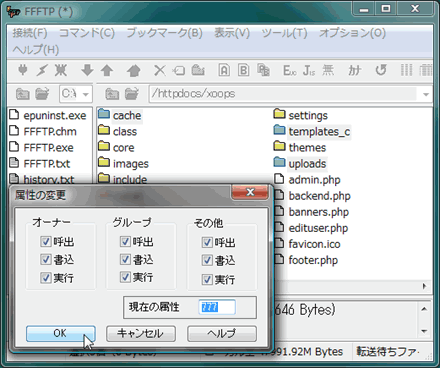Click the 現在の属性 value field
The width and height of the screenshot is (441, 369).
(x=217, y=307)
